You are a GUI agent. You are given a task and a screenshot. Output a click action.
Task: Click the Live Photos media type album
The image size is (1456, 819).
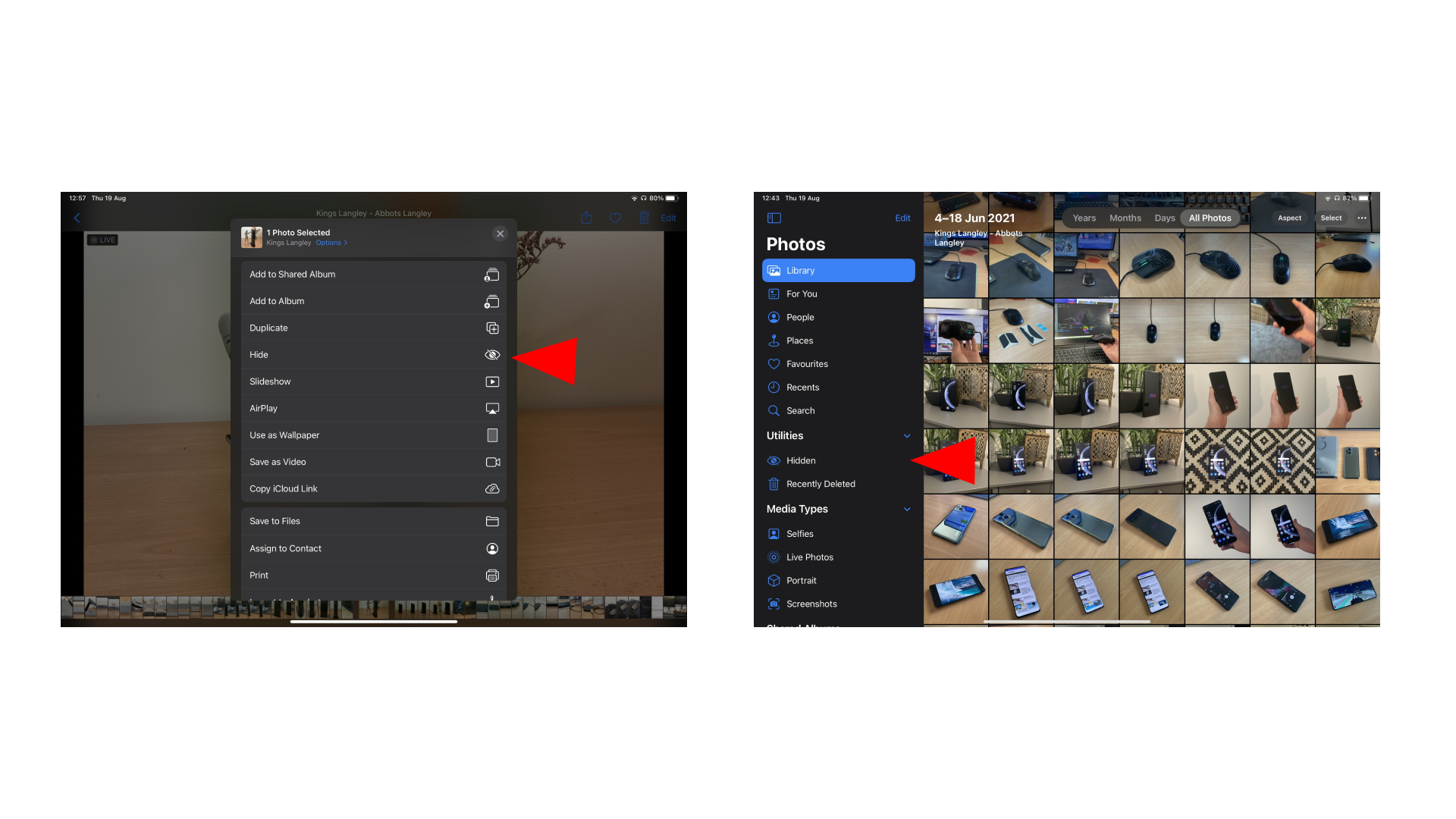[810, 557]
